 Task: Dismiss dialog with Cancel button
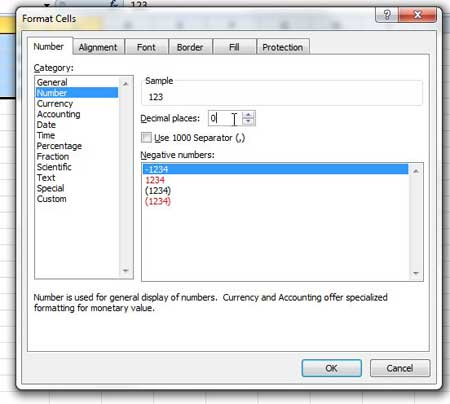[x=400, y=368]
